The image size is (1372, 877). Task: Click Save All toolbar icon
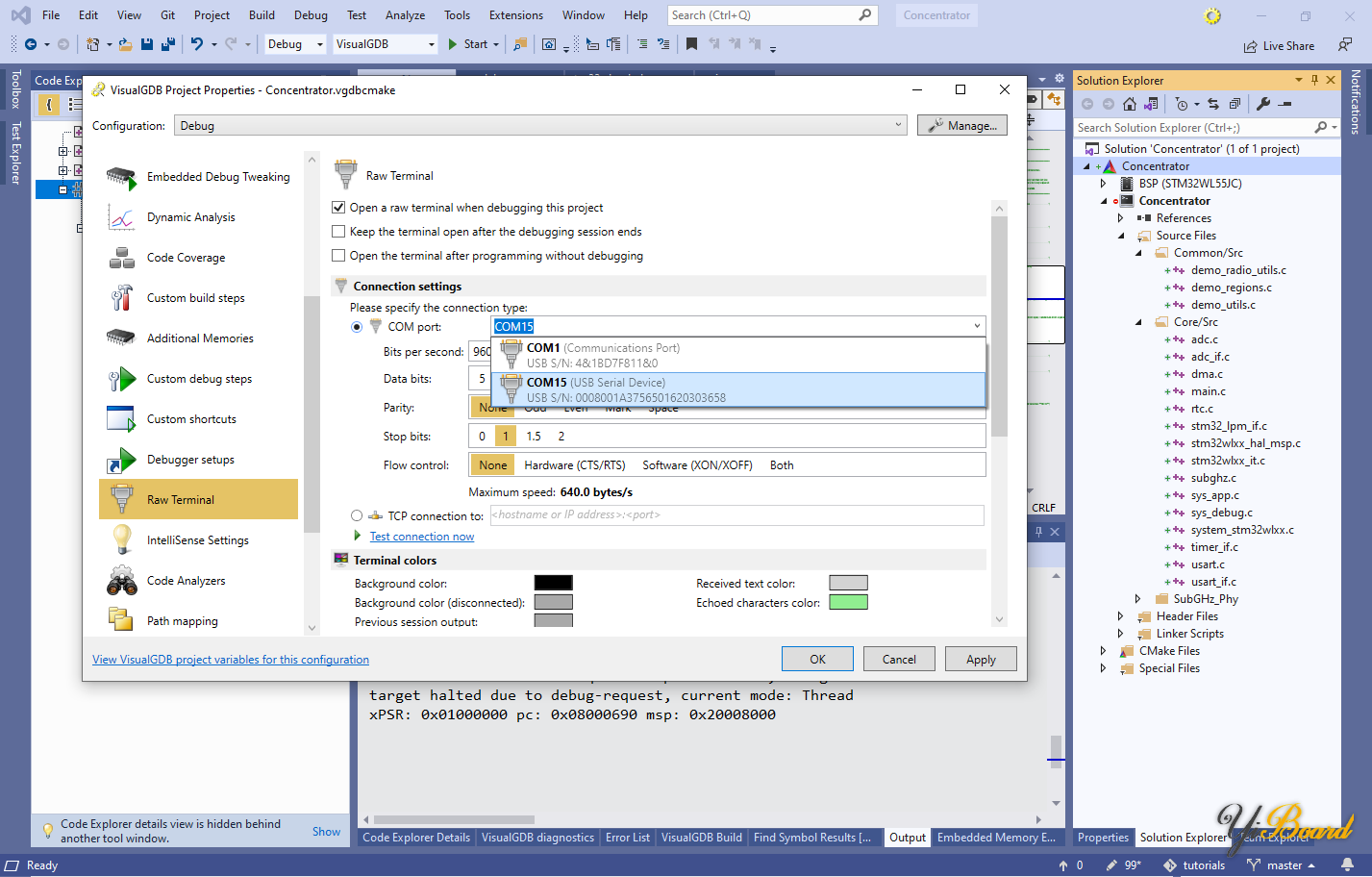pyautogui.click(x=168, y=44)
